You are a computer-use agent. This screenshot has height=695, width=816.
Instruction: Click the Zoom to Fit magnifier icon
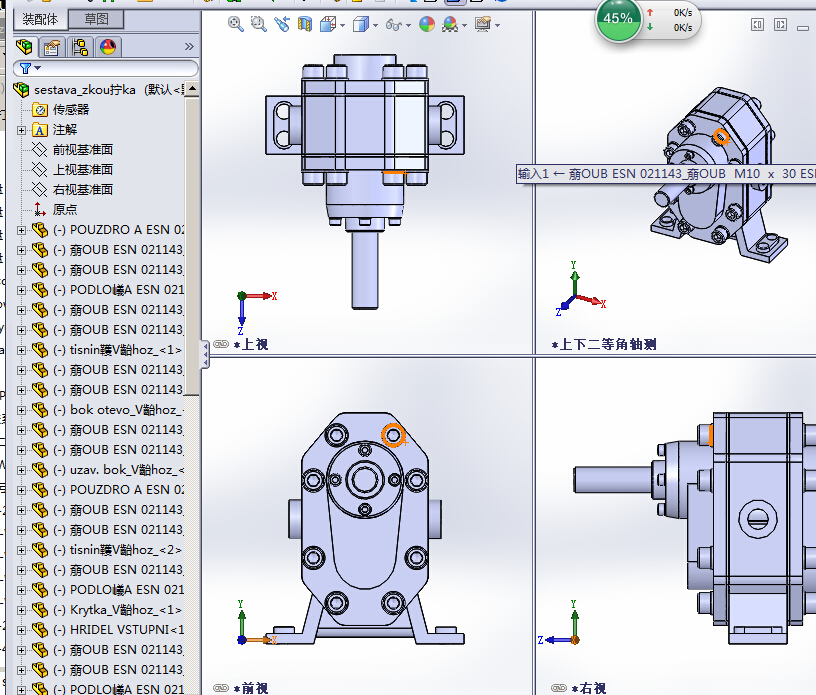[x=236, y=24]
